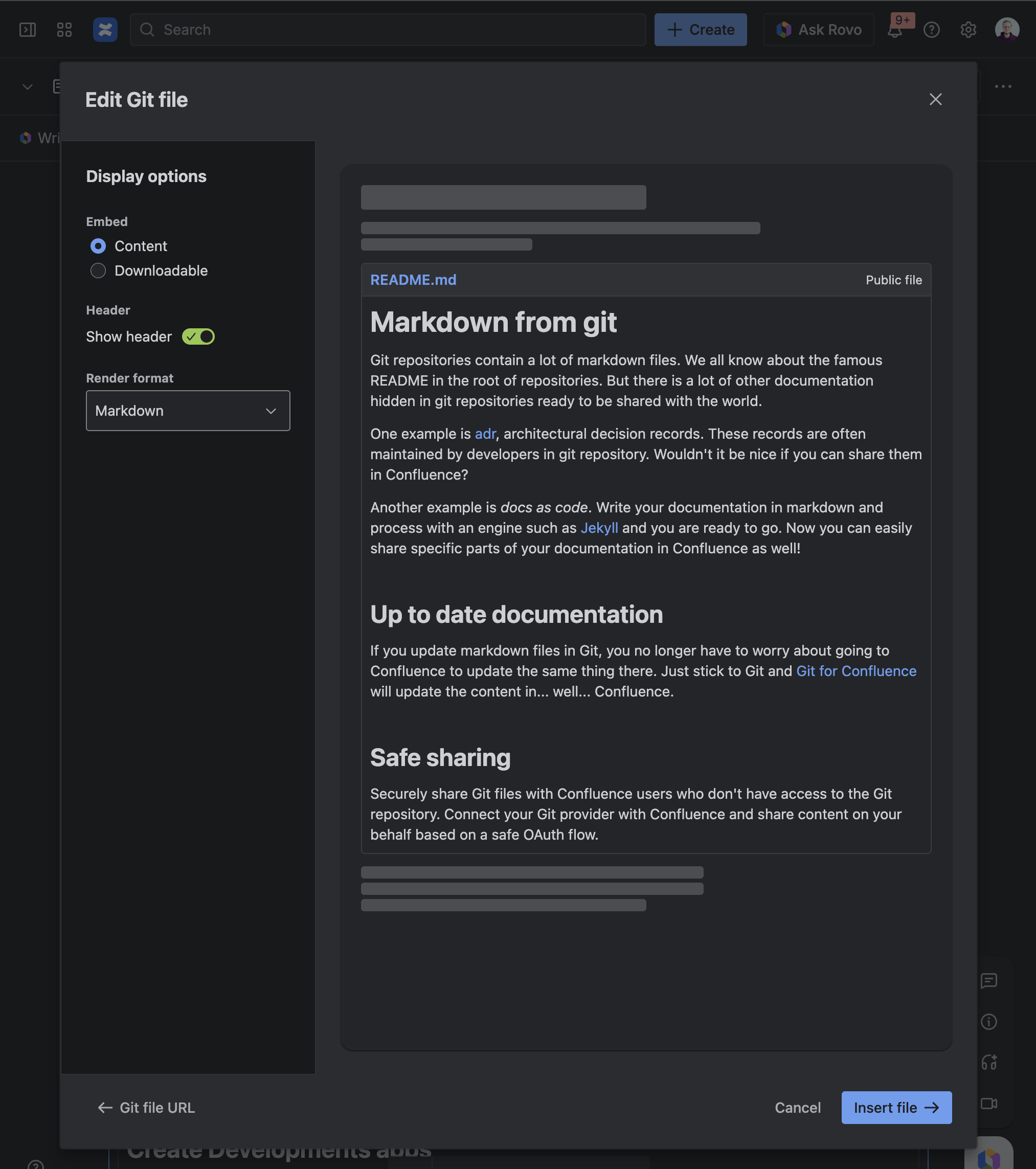Open the comments panel
The height and width of the screenshot is (1169, 1036).
pyautogui.click(x=988, y=981)
